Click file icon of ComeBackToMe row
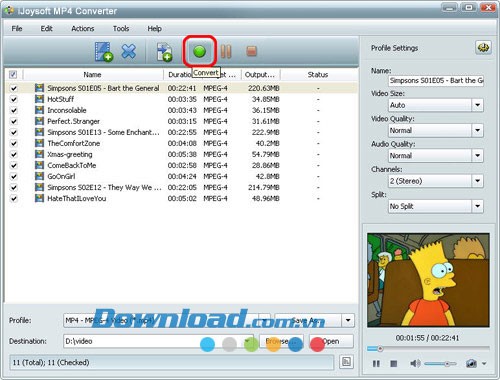 pyautogui.click(x=39, y=165)
